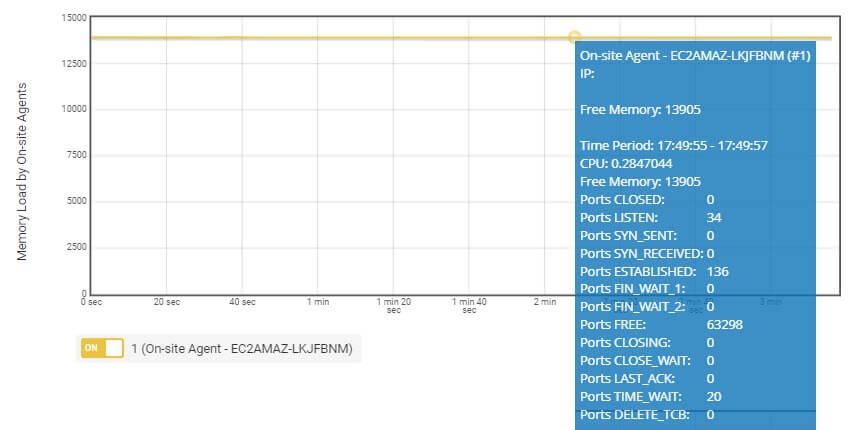Screen dimensions: 848x430
Task: Click the "Ports LISTEN: 34" tooltip row
Action: (651, 217)
